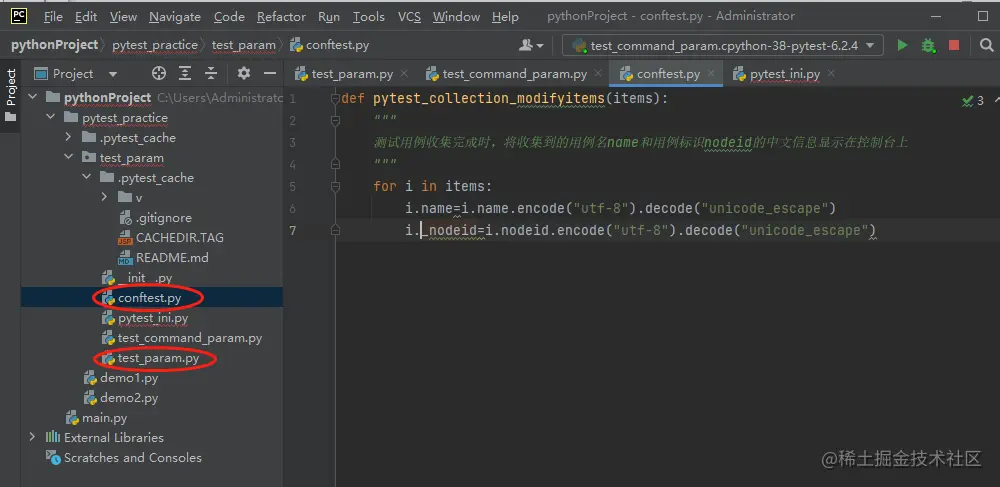This screenshot has height=487, width=1000.
Task: Select pytest_ini.py in project tree
Action: tap(145, 318)
